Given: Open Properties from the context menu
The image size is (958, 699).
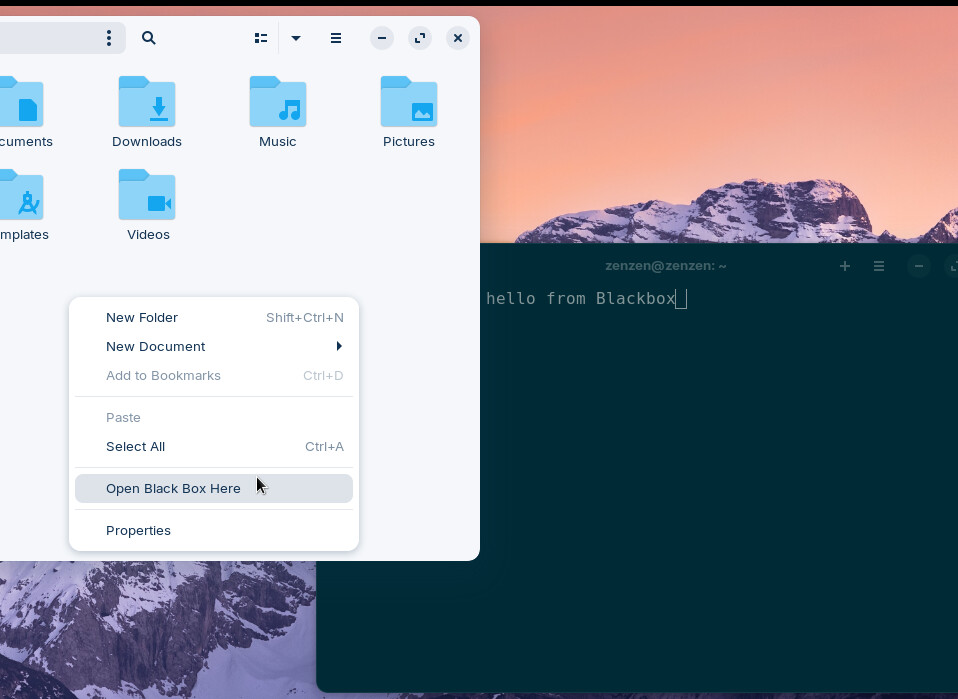Looking at the screenshot, I should pos(214,531).
